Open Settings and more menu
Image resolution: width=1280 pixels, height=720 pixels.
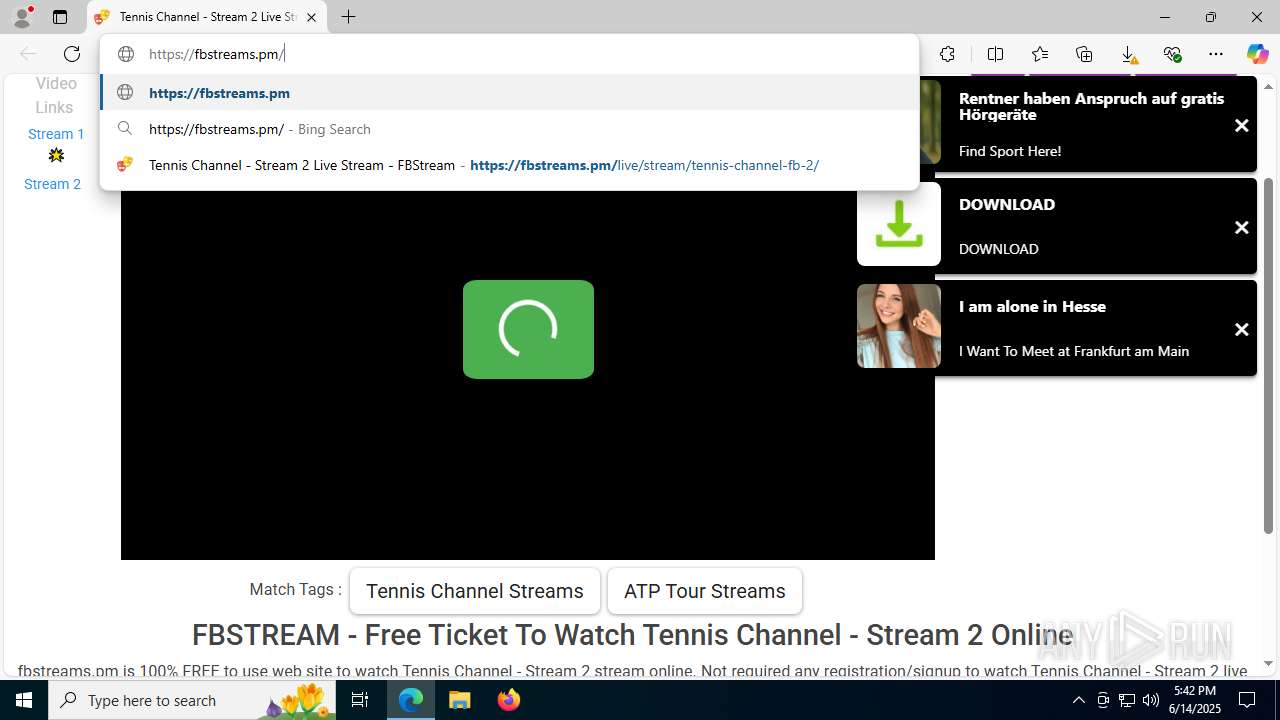[1216, 54]
